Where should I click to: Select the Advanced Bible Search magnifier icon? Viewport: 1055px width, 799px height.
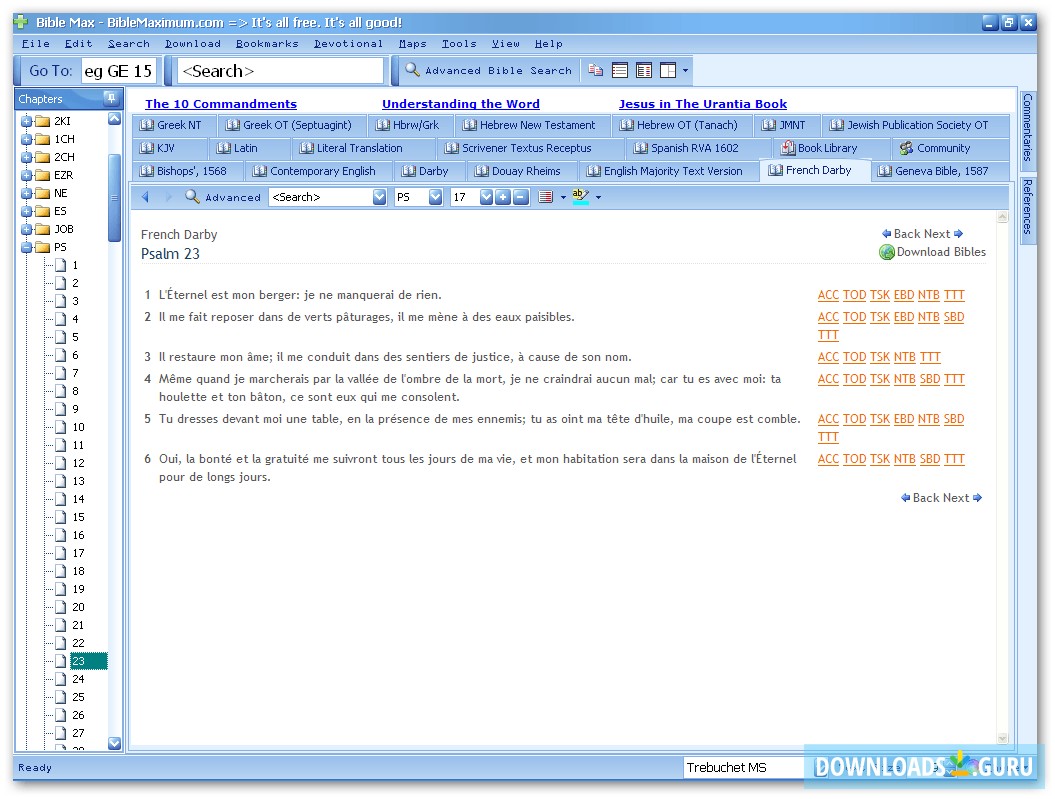[412, 70]
